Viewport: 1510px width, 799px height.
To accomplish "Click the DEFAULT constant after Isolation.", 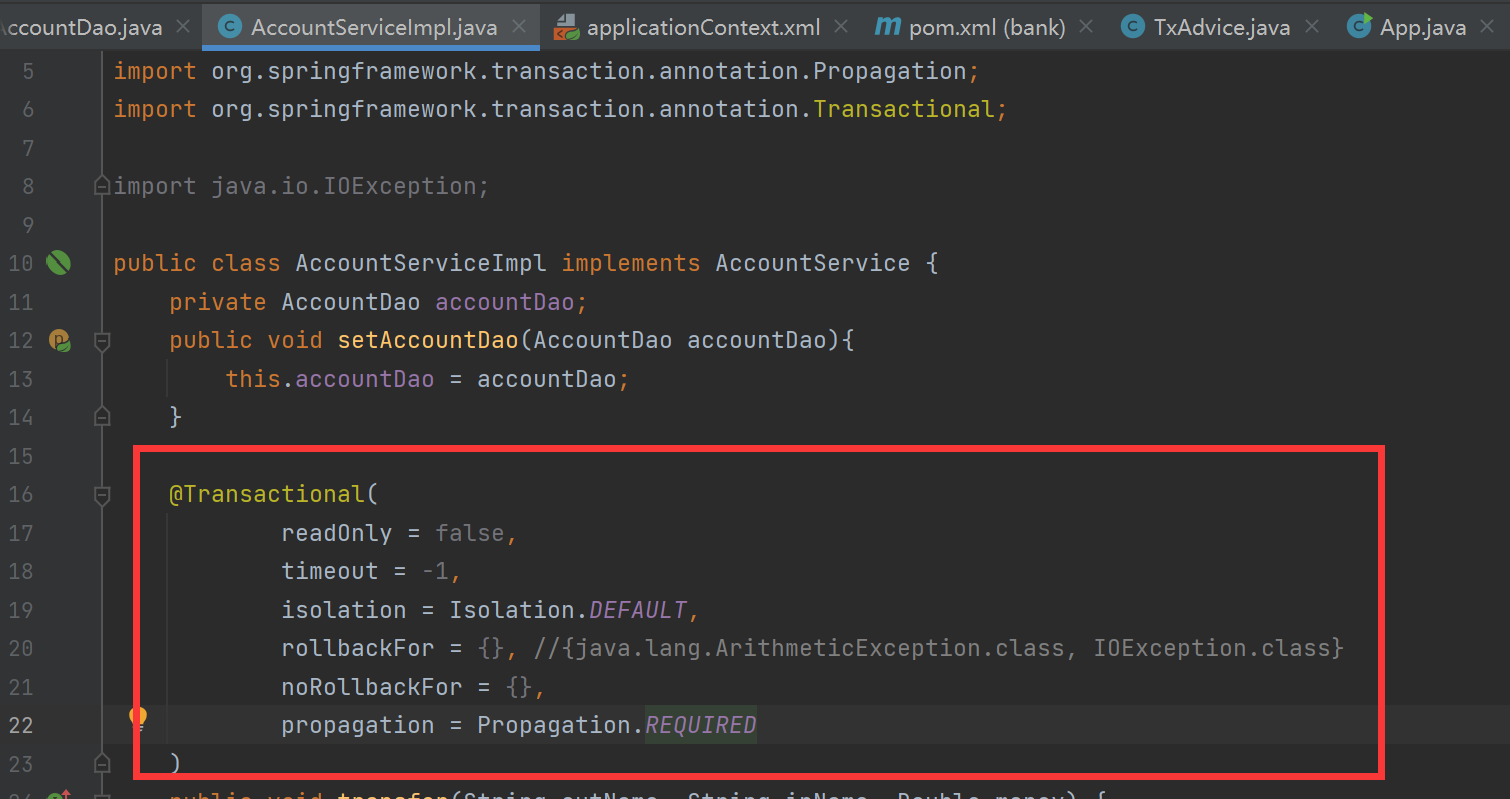I will (x=638, y=610).
